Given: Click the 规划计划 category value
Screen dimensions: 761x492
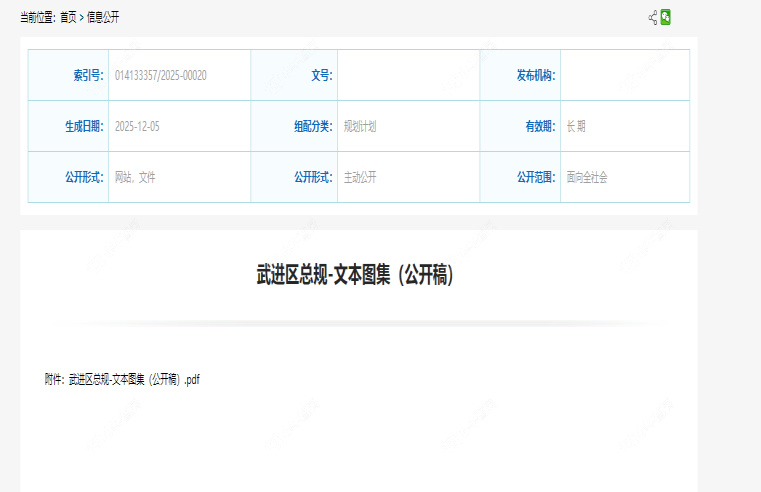Looking at the screenshot, I should (360, 126).
